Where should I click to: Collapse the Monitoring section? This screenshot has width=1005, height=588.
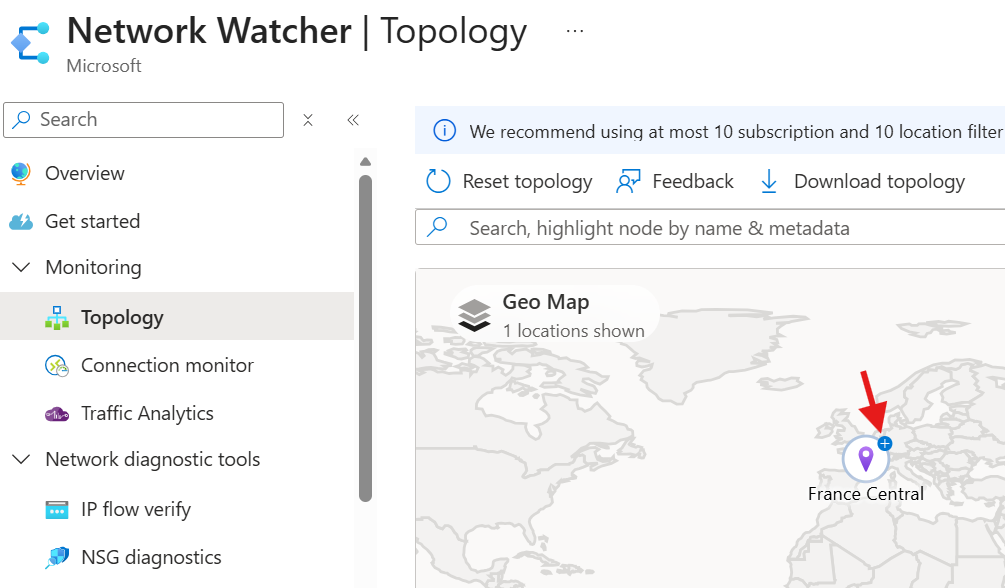tap(21, 267)
